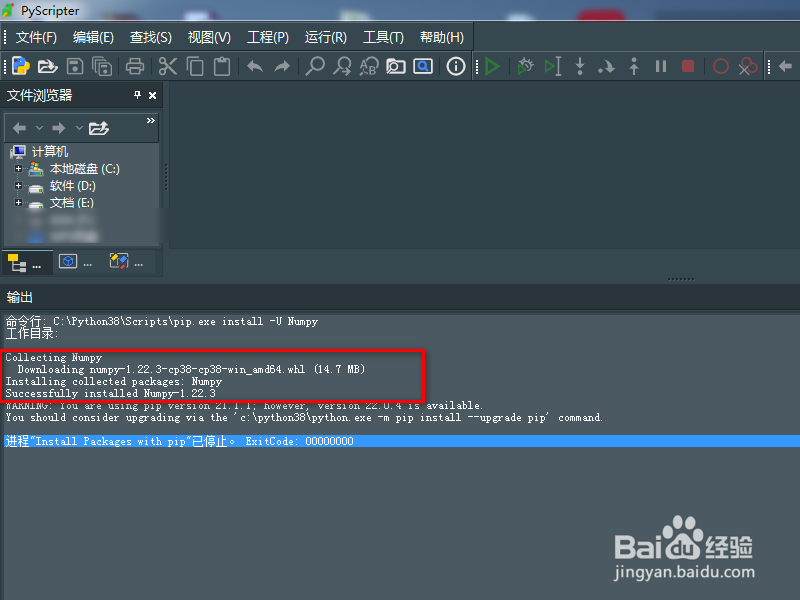Viewport: 800px width, 600px height.
Task: Select 计算机 tree node
Action: tap(49, 152)
